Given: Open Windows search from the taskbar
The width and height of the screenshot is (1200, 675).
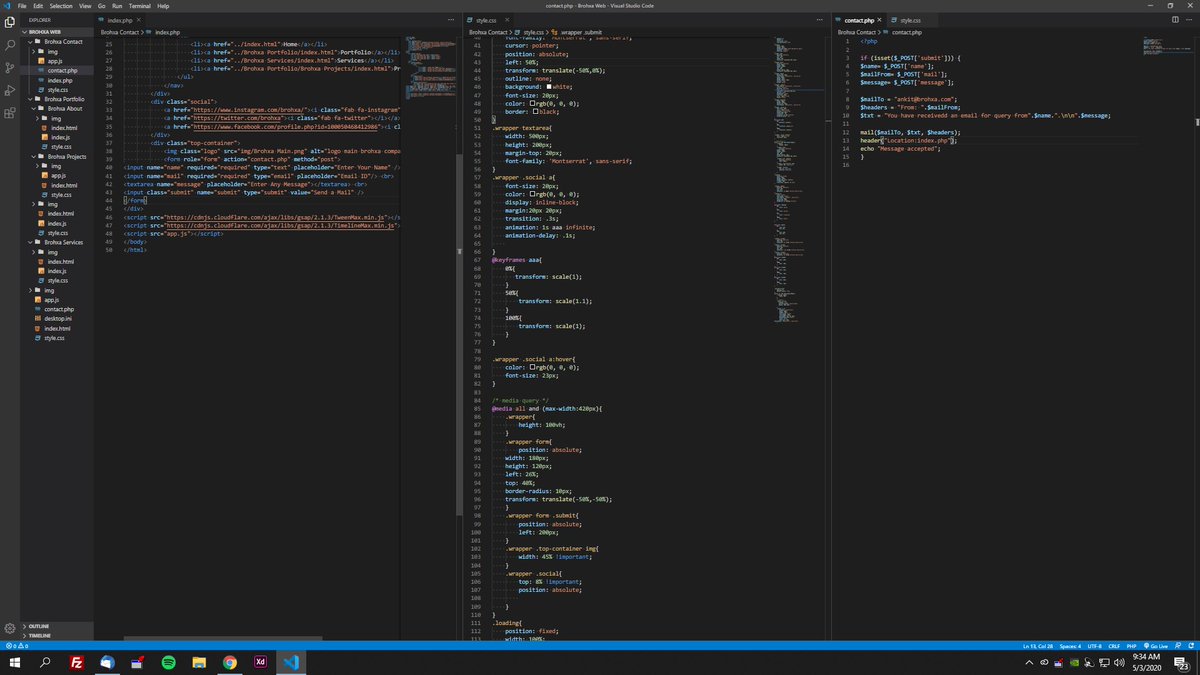Looking at the screenshot, I should 46,663.
